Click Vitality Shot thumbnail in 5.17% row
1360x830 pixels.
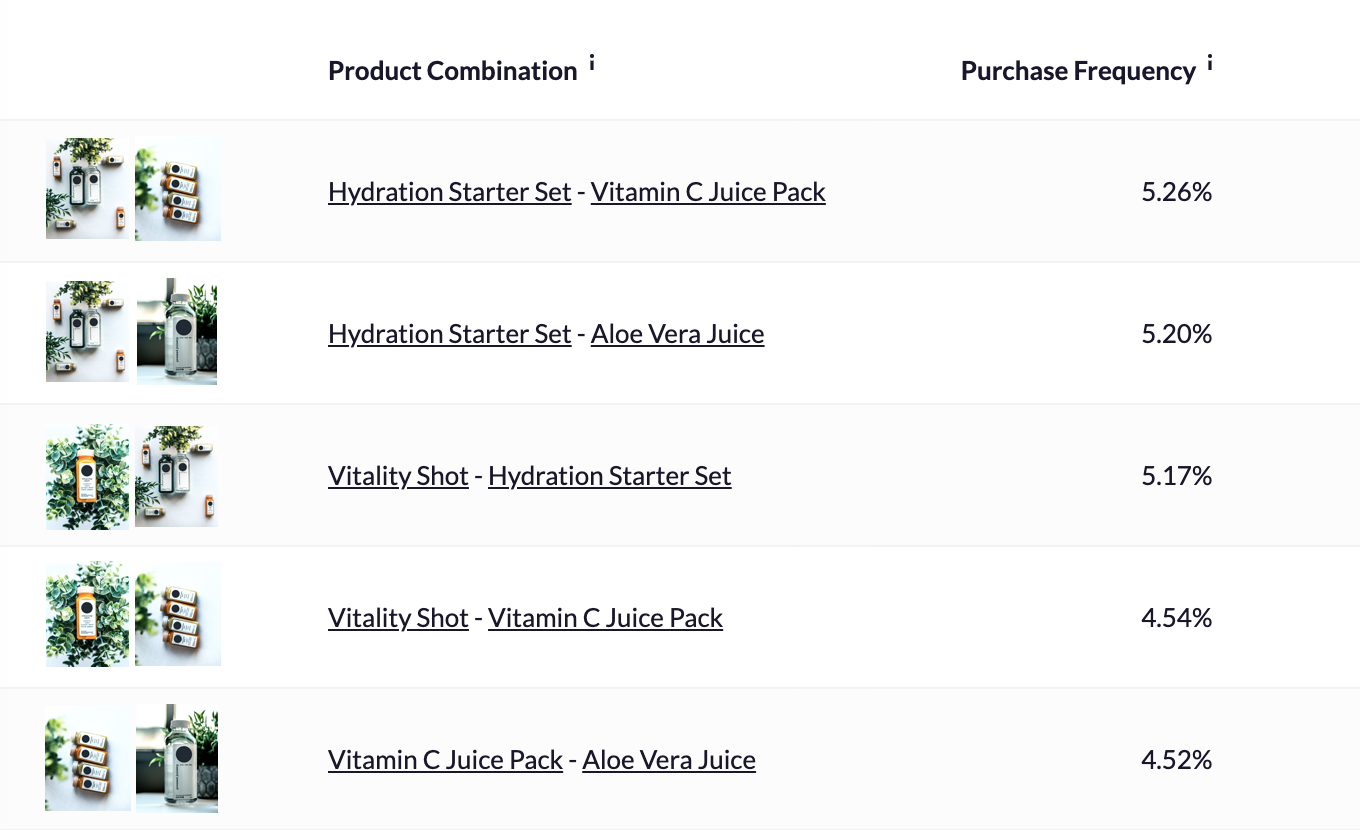point(87,476)
